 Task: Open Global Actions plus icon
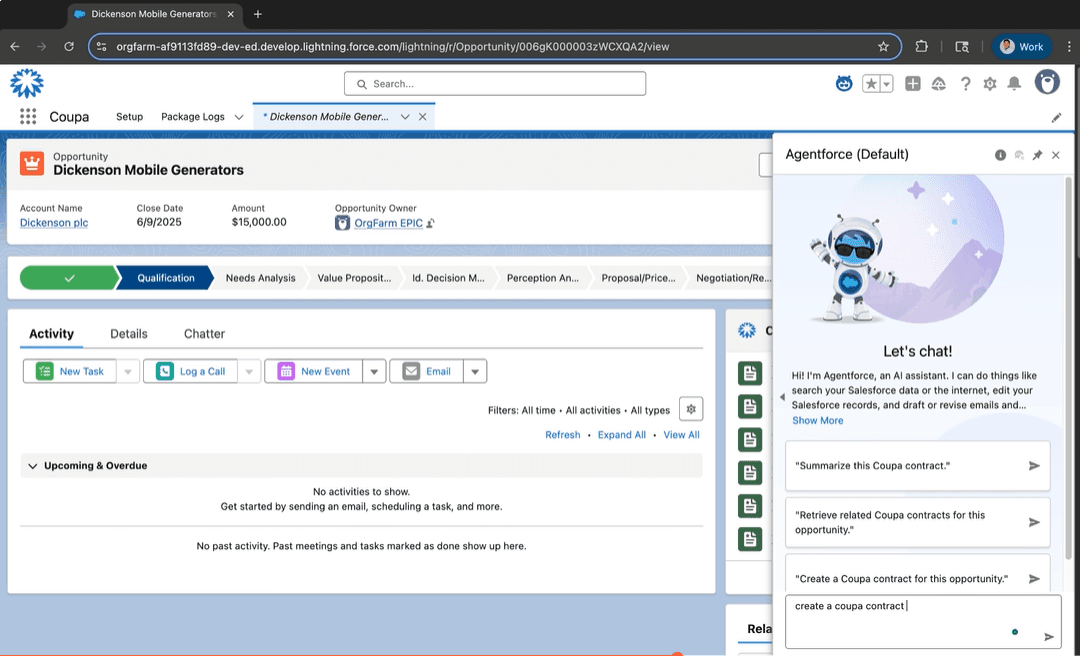[913, 84]
